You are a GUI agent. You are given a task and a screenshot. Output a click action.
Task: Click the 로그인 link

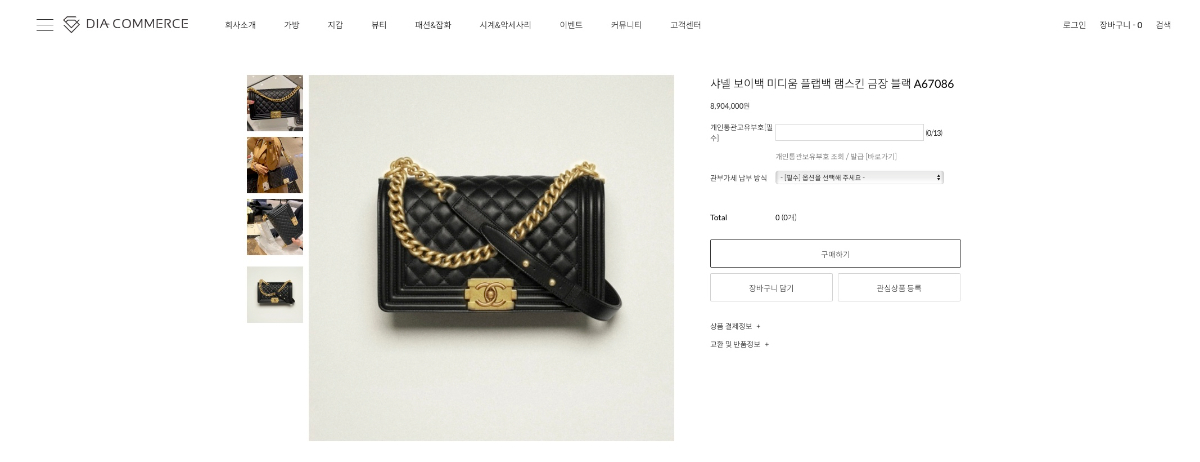coord(1074,25)
